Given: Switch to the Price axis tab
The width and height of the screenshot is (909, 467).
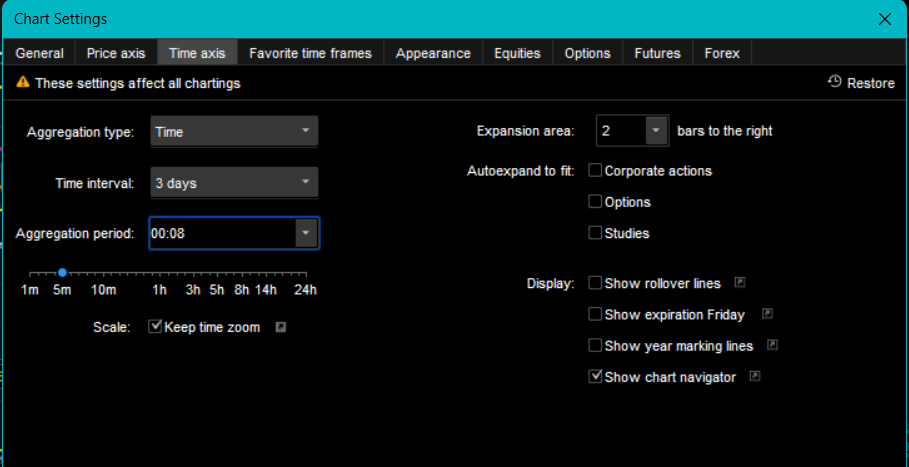Looking at the screenshot, I should (x=116, y=53).
